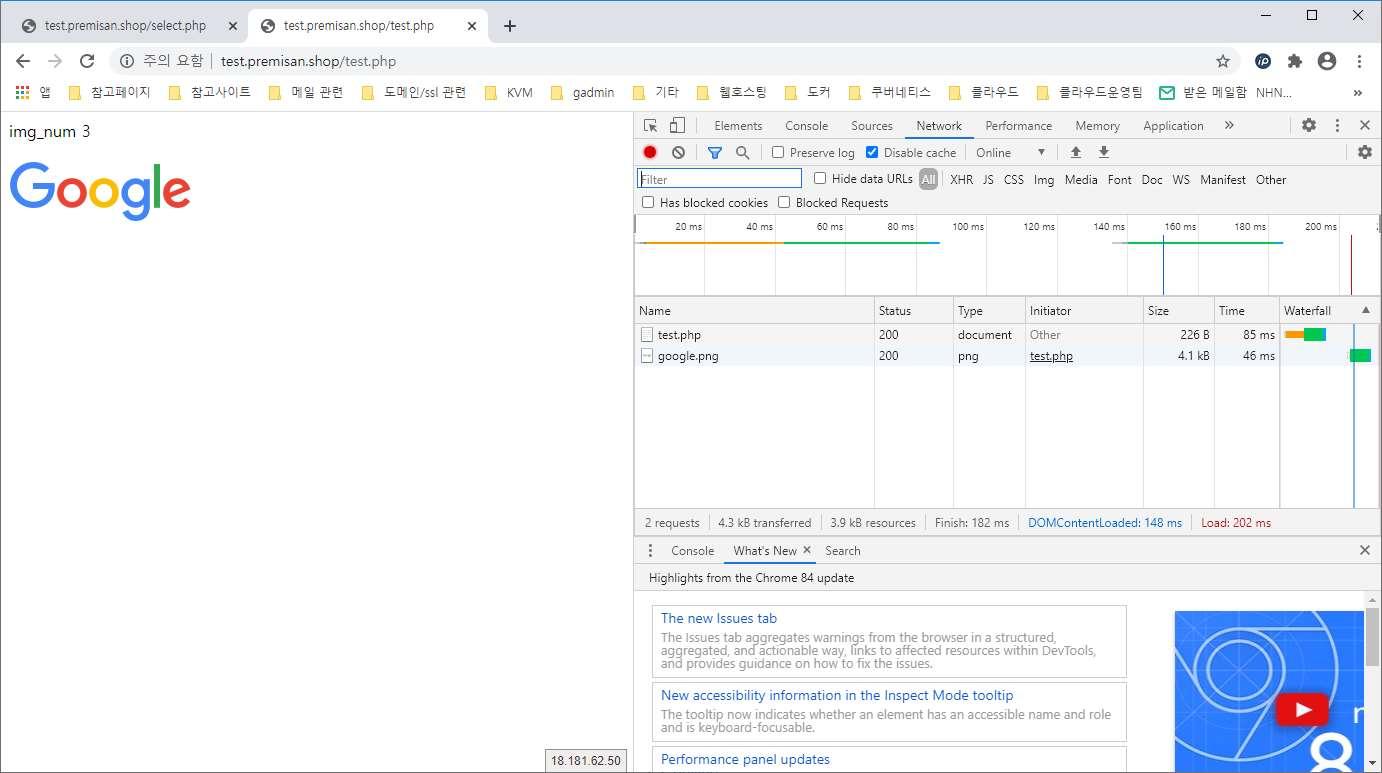Screen dimensions: 1382x773
Task: Switch to the Console tab in DevTools top bar
Action: point(806,126)
